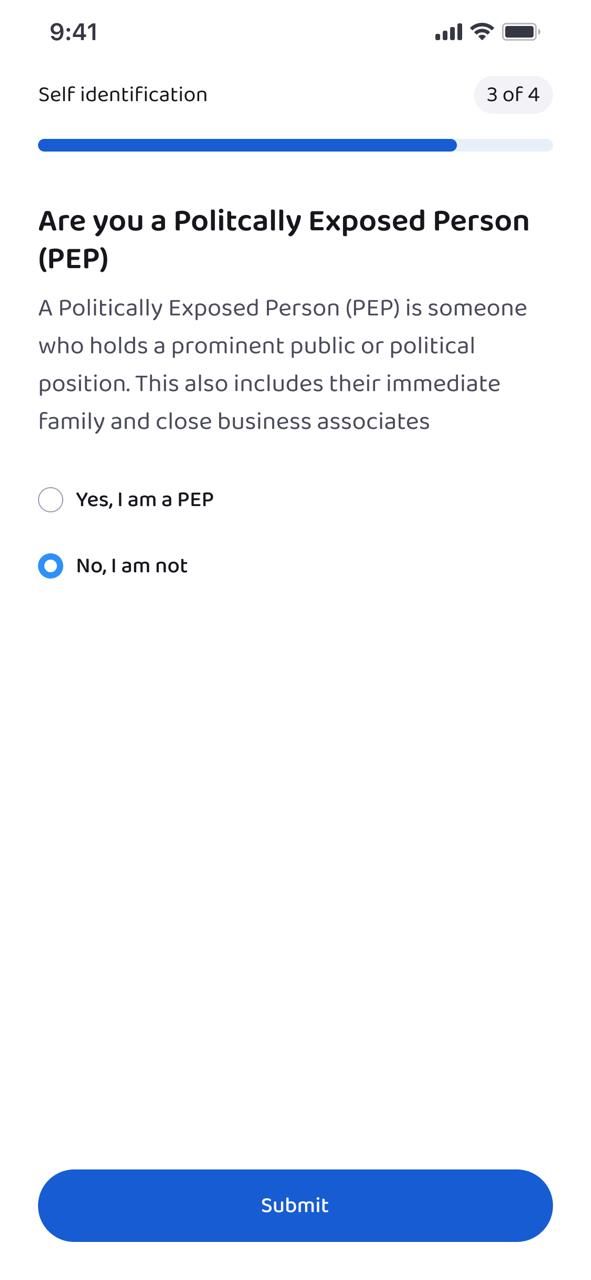Image resolution: width=591 pixels, height=1280 pixels.
Task: Tap the step counter chip in the header
Action: 512,95
